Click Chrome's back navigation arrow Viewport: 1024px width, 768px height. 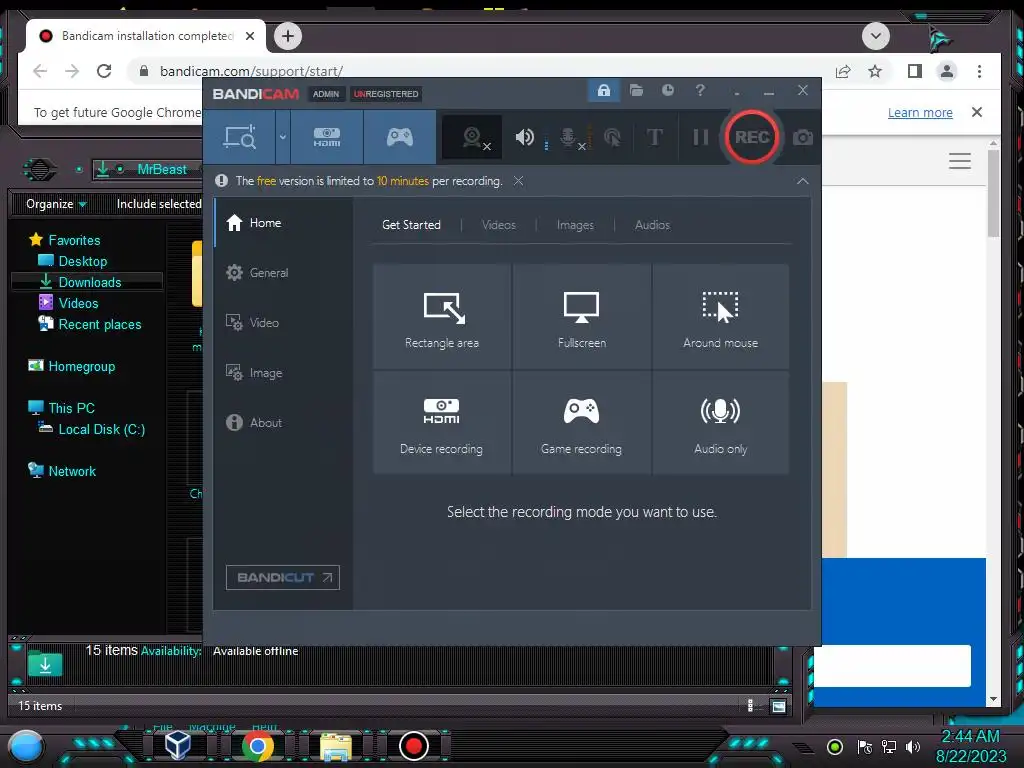[x=40, y=71]
